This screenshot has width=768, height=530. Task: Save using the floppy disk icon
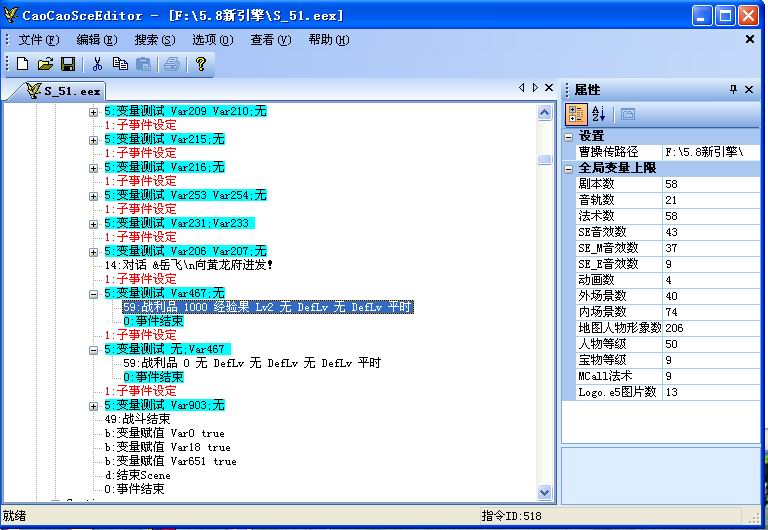(x=67, y=64)
